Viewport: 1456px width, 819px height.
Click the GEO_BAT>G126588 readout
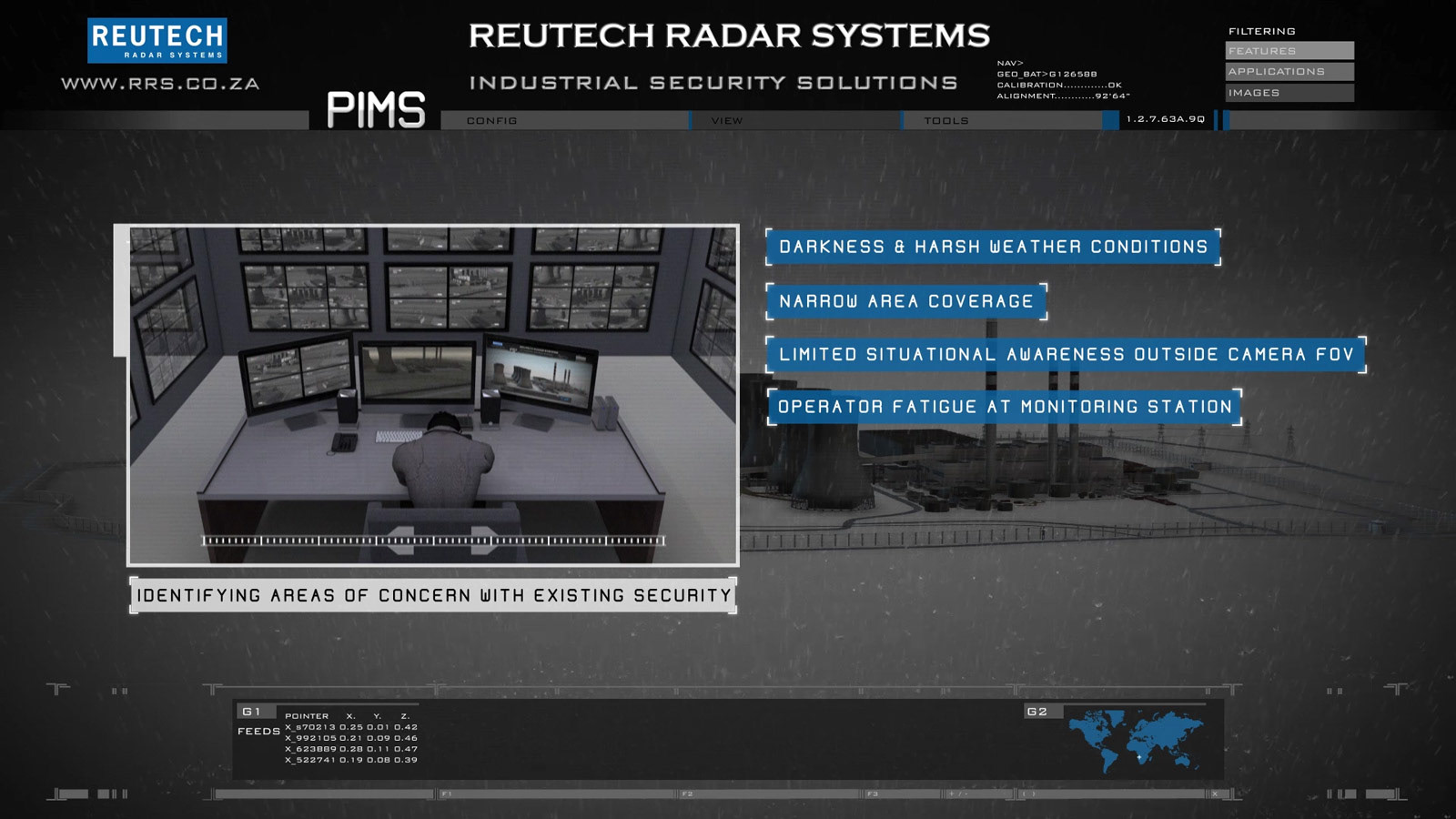click(1046, 74)
